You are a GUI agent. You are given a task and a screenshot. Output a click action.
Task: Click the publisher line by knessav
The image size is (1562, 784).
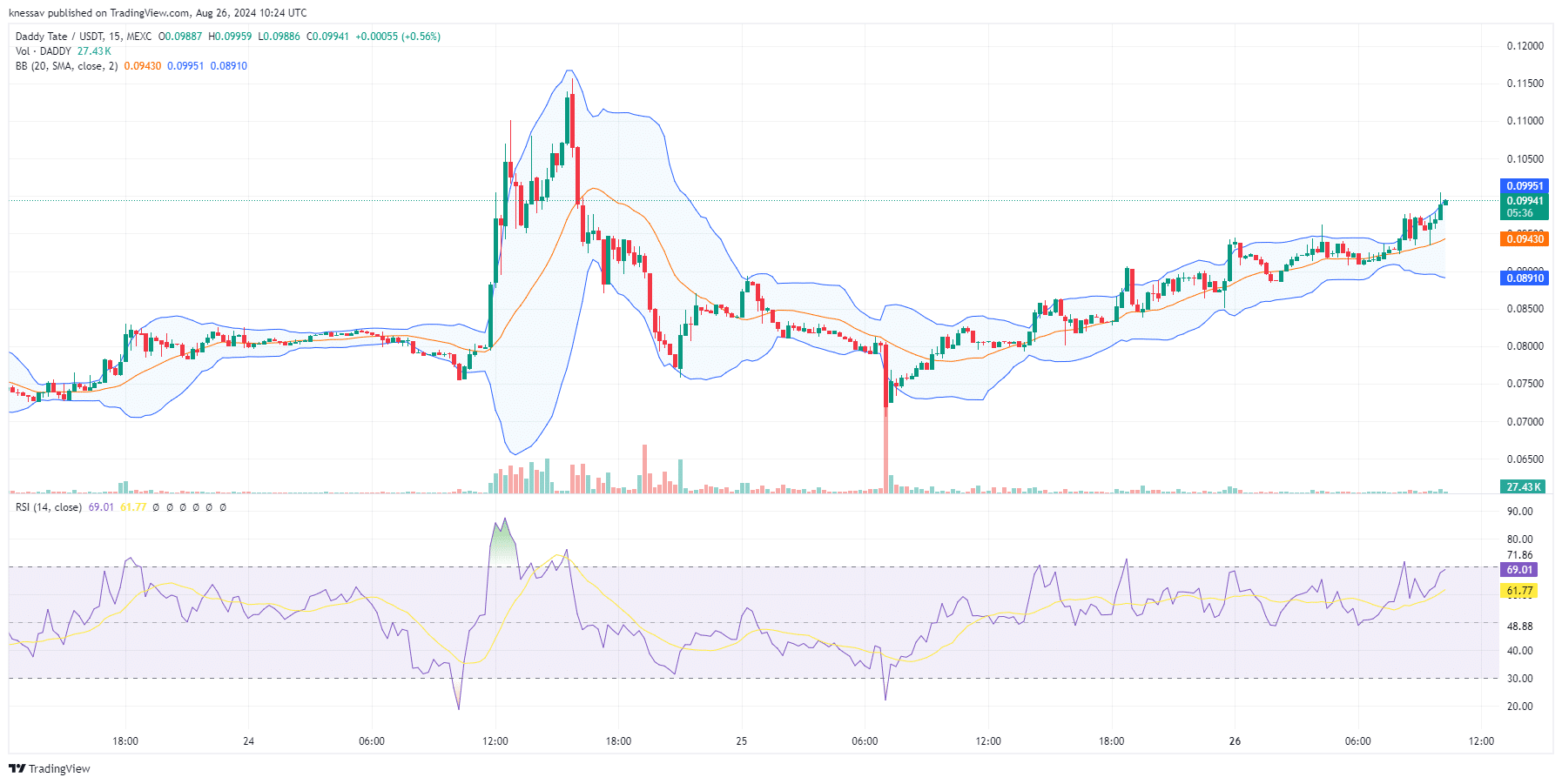click(x=158, y=13)
